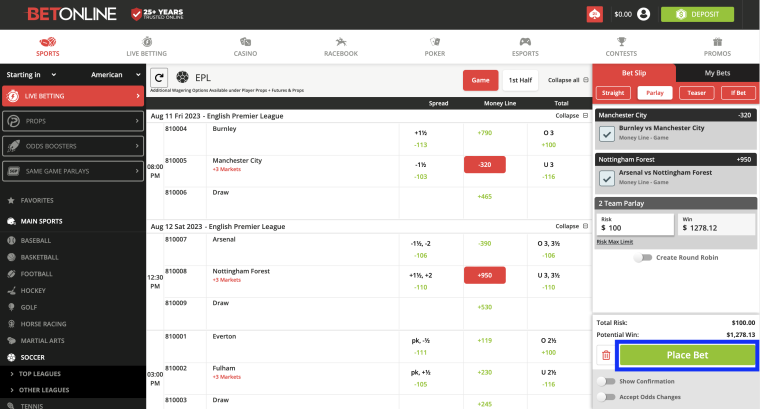
Task: Click the BetOnline logo
Action: tap(71, 14)
